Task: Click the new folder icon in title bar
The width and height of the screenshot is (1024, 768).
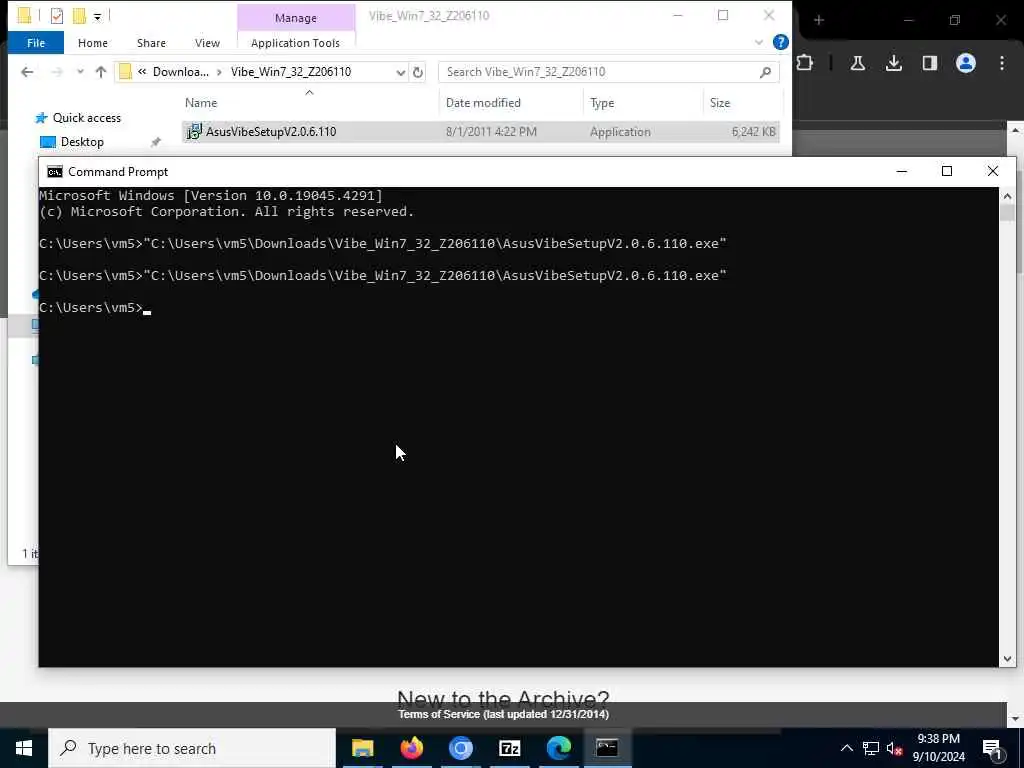Action: (x=80, y=16)
